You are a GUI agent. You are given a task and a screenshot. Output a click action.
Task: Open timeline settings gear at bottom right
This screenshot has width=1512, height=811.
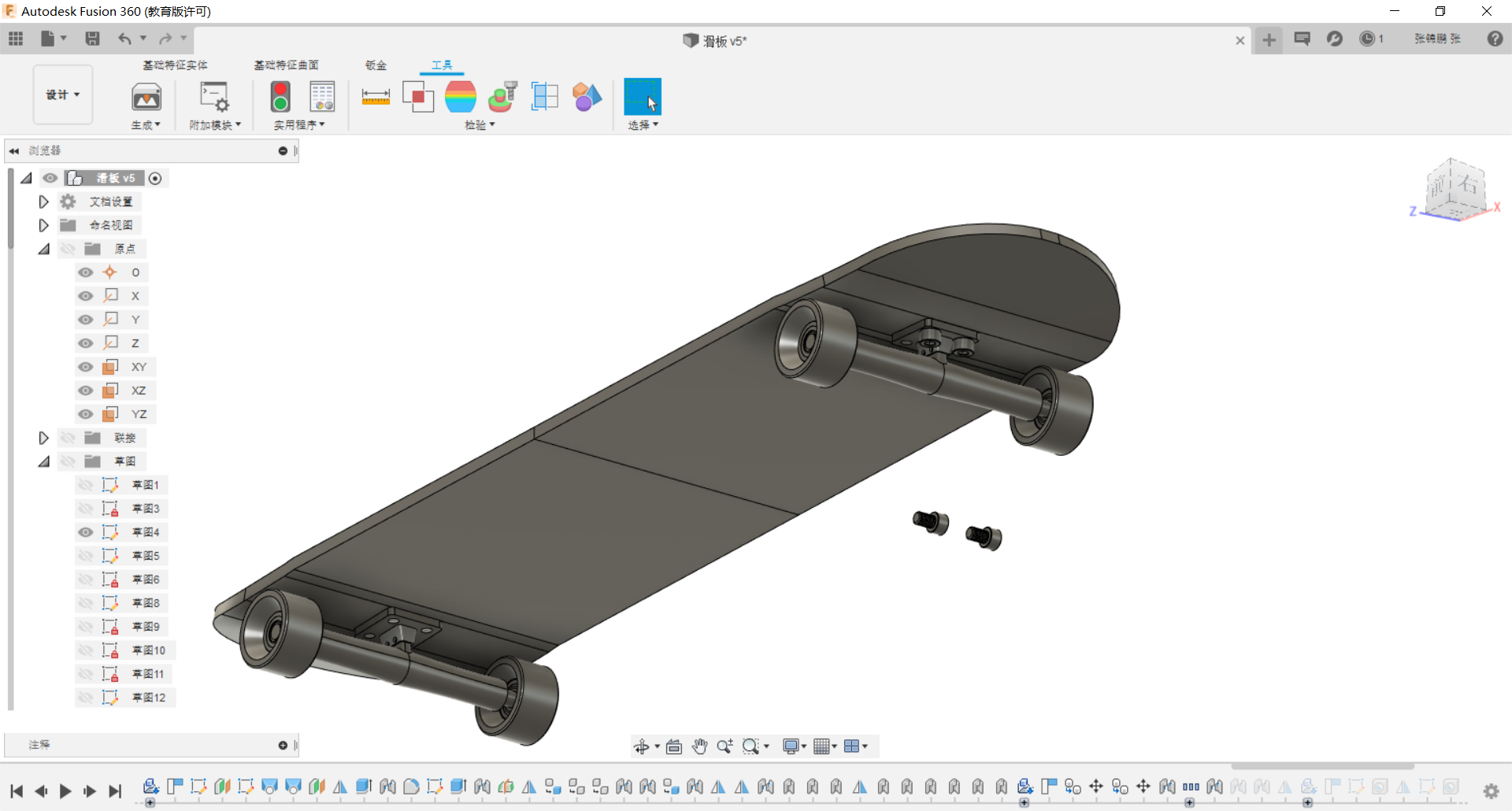(1491, 791)
